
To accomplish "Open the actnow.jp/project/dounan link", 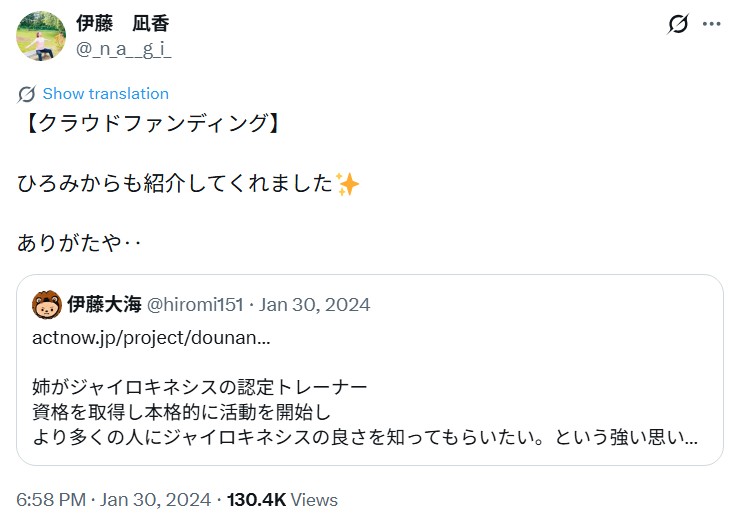I will pyautogui.click(x=151, y=337).
